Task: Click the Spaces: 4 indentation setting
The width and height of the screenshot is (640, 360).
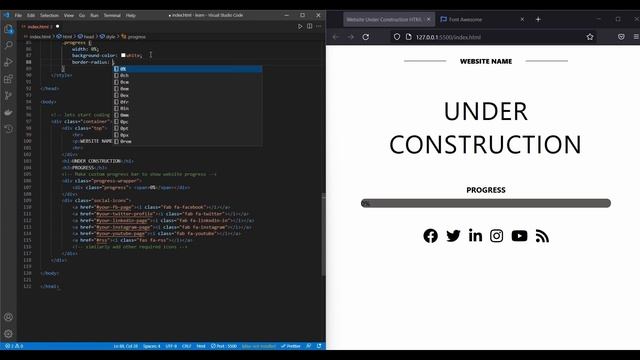Action: (x=151, y=346)
